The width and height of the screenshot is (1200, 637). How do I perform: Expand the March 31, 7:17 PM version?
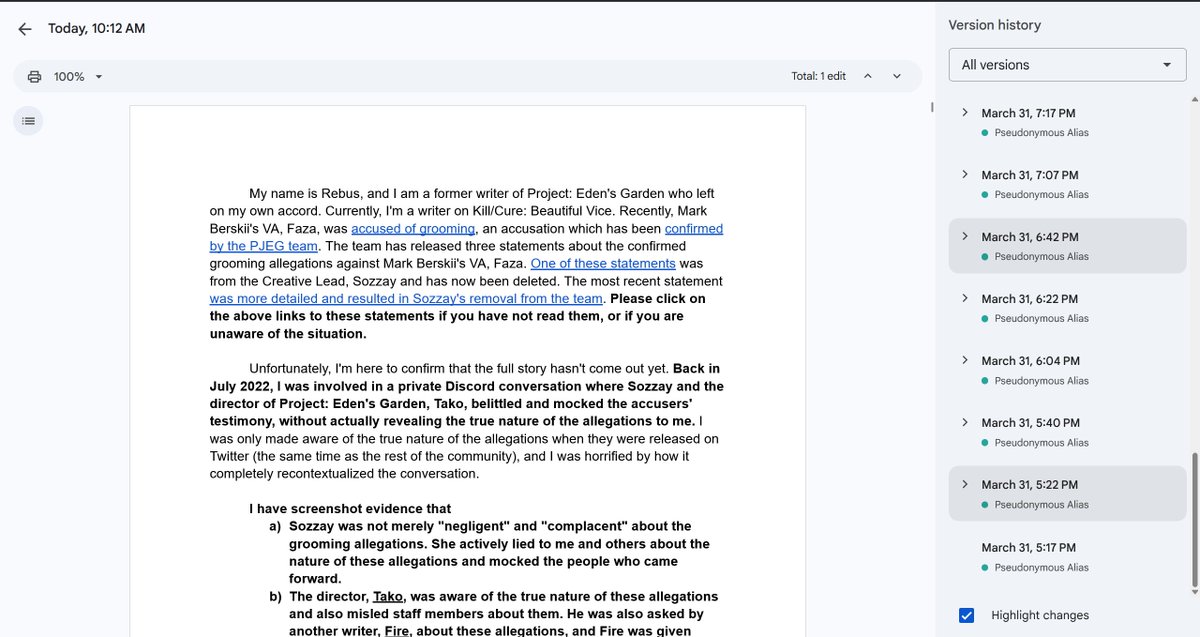pyautogui.click(x=965, y=112)
